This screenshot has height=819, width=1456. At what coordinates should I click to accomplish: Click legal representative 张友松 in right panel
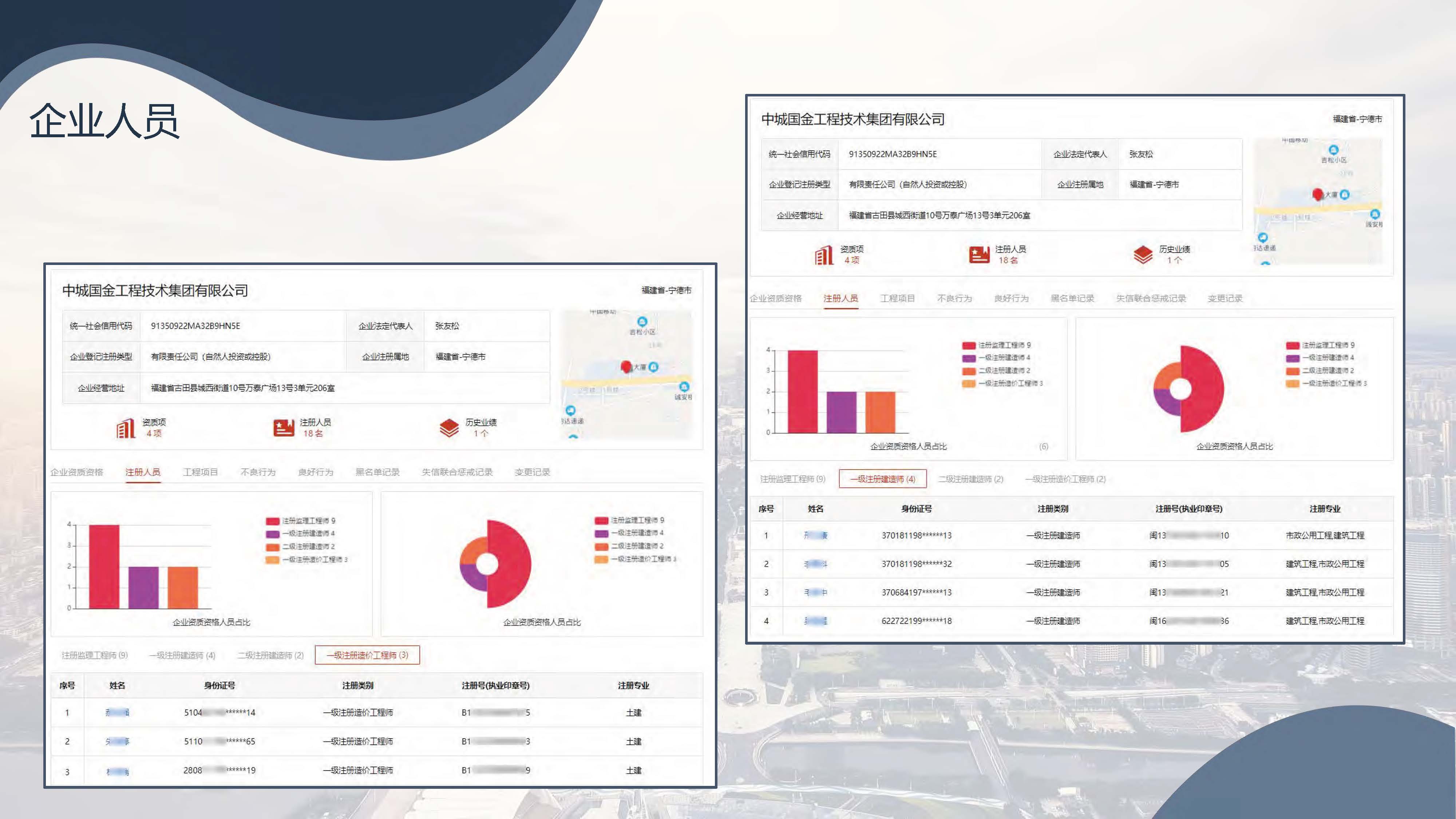pyautogui.click(x=1141, y=154)
